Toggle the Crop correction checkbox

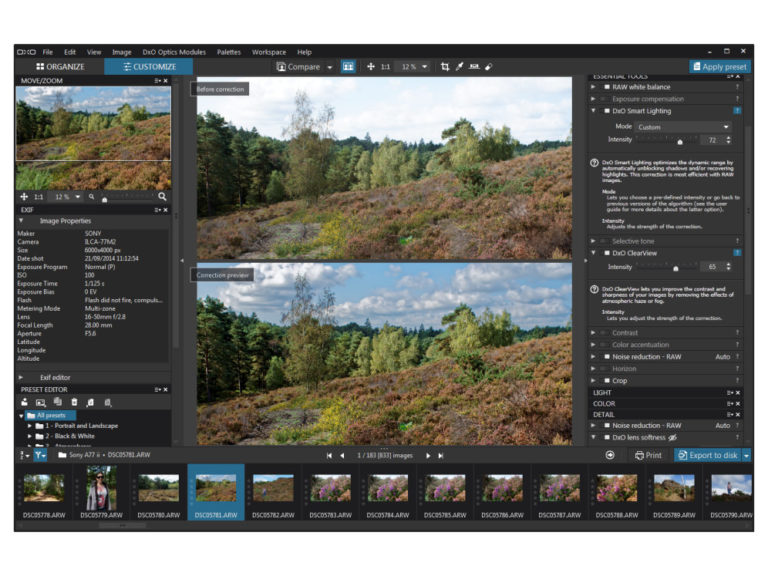tap(607, 381)
